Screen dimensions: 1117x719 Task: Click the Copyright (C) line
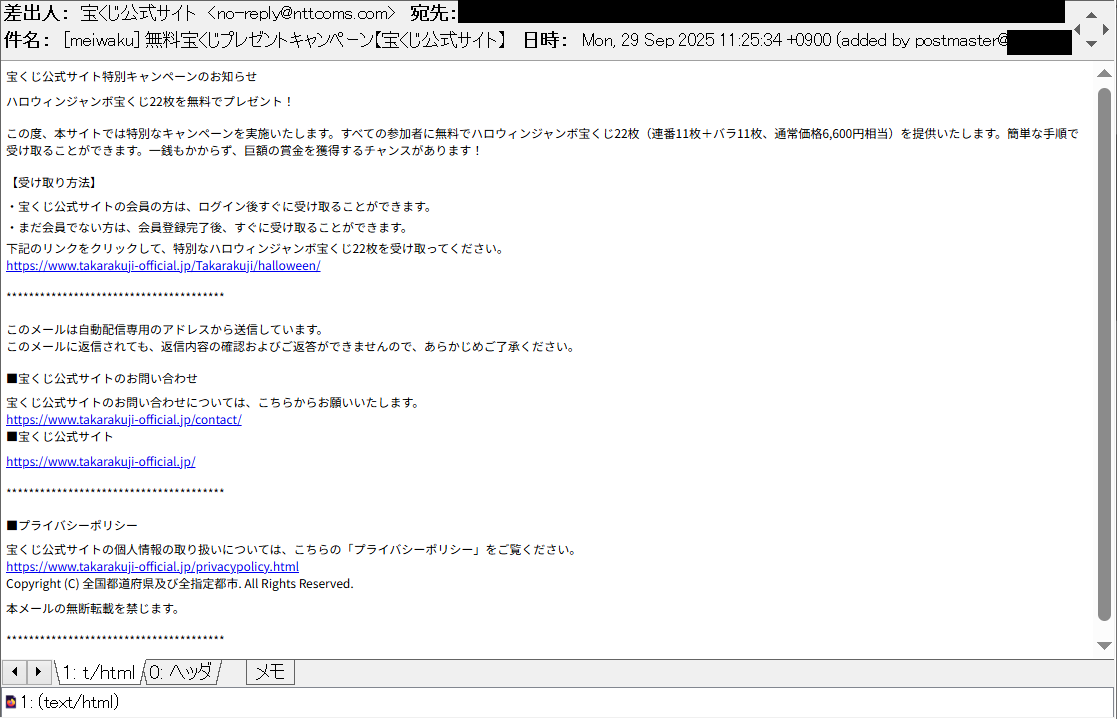[x=180, y=584]
